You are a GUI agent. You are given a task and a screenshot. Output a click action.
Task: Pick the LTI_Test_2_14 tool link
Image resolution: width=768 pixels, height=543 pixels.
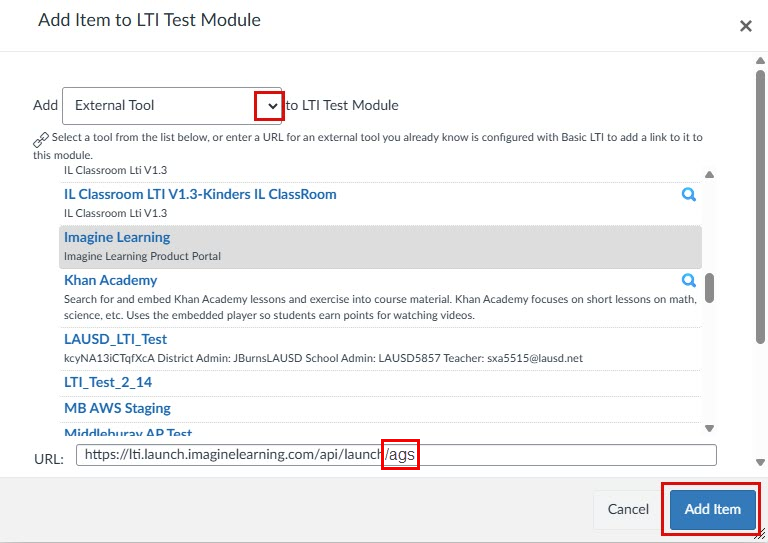pos(108,382)
